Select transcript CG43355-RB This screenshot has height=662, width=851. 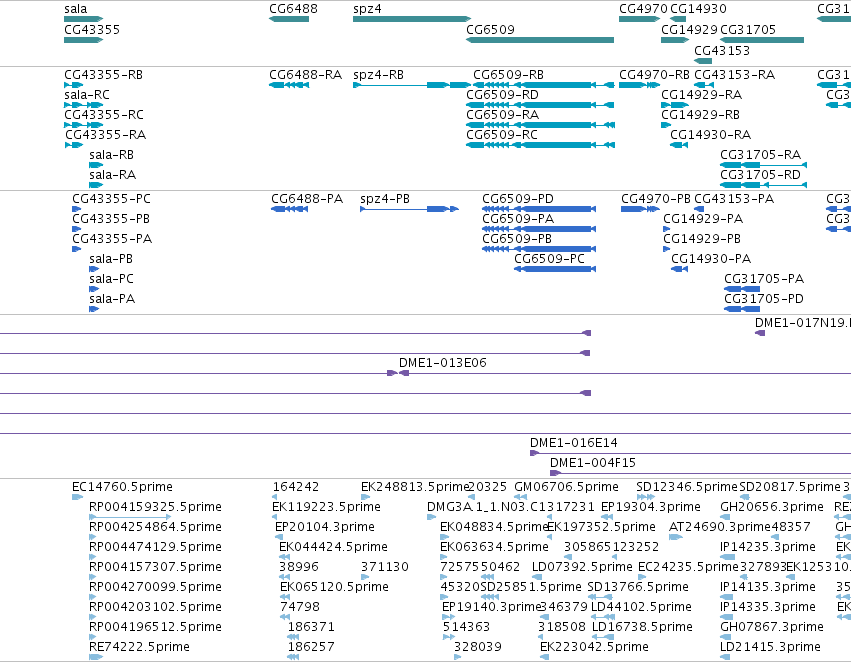coord(73,85)
